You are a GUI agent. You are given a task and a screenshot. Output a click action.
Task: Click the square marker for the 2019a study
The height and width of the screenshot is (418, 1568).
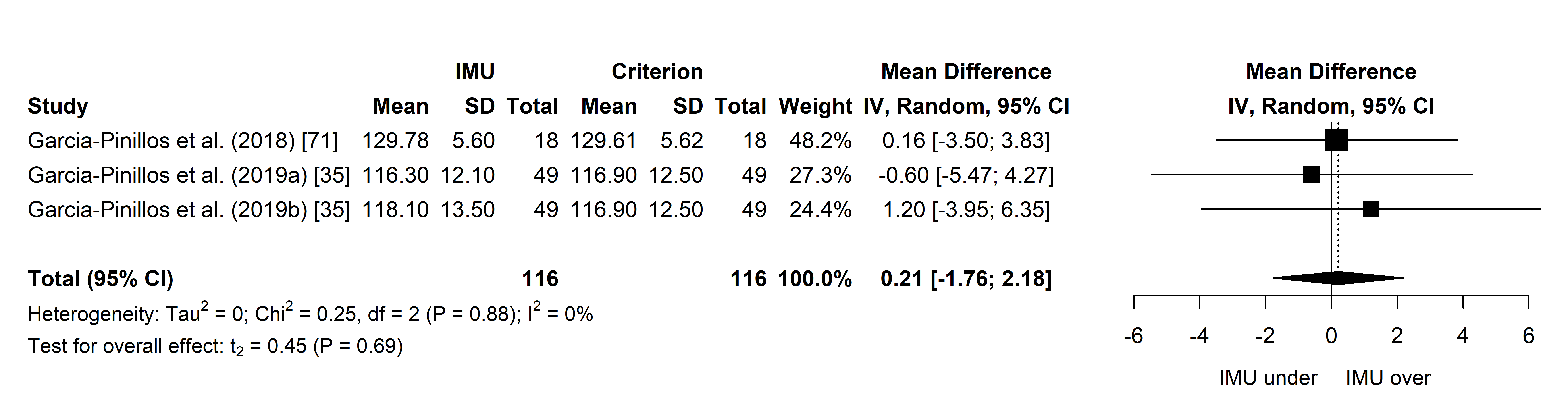pyautogui.click(x=1311, y=175)
